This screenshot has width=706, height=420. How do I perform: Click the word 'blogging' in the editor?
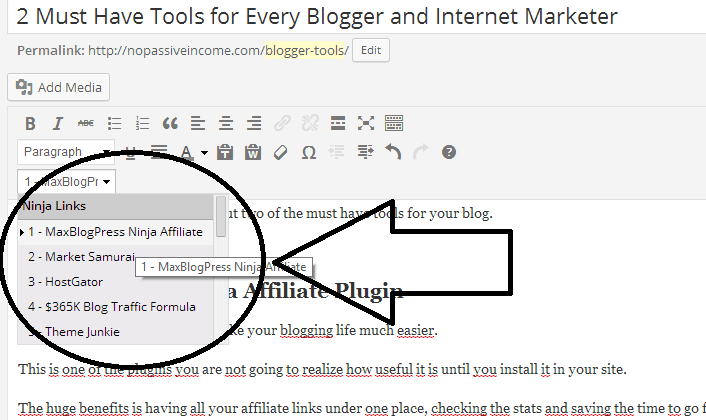point(307,330)
